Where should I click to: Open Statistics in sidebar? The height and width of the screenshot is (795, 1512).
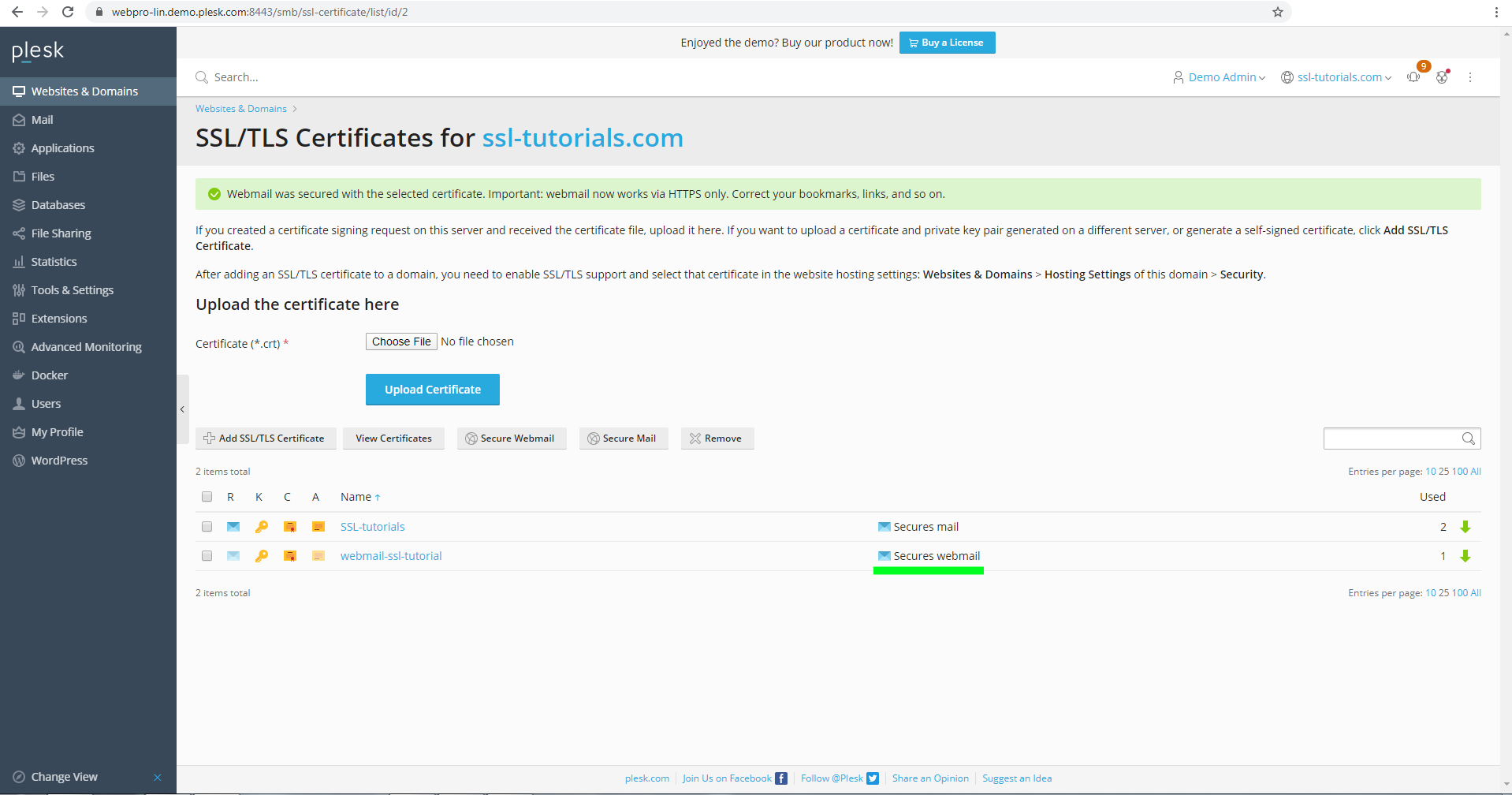click(x=88, y=262)
